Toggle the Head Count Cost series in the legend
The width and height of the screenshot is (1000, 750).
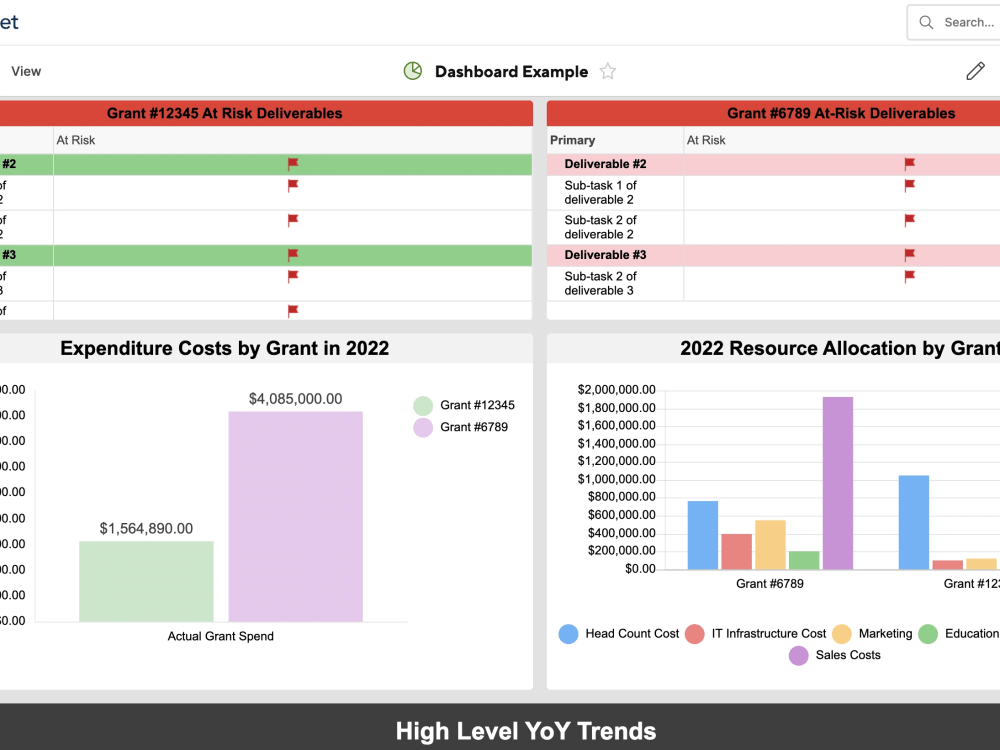568,633
